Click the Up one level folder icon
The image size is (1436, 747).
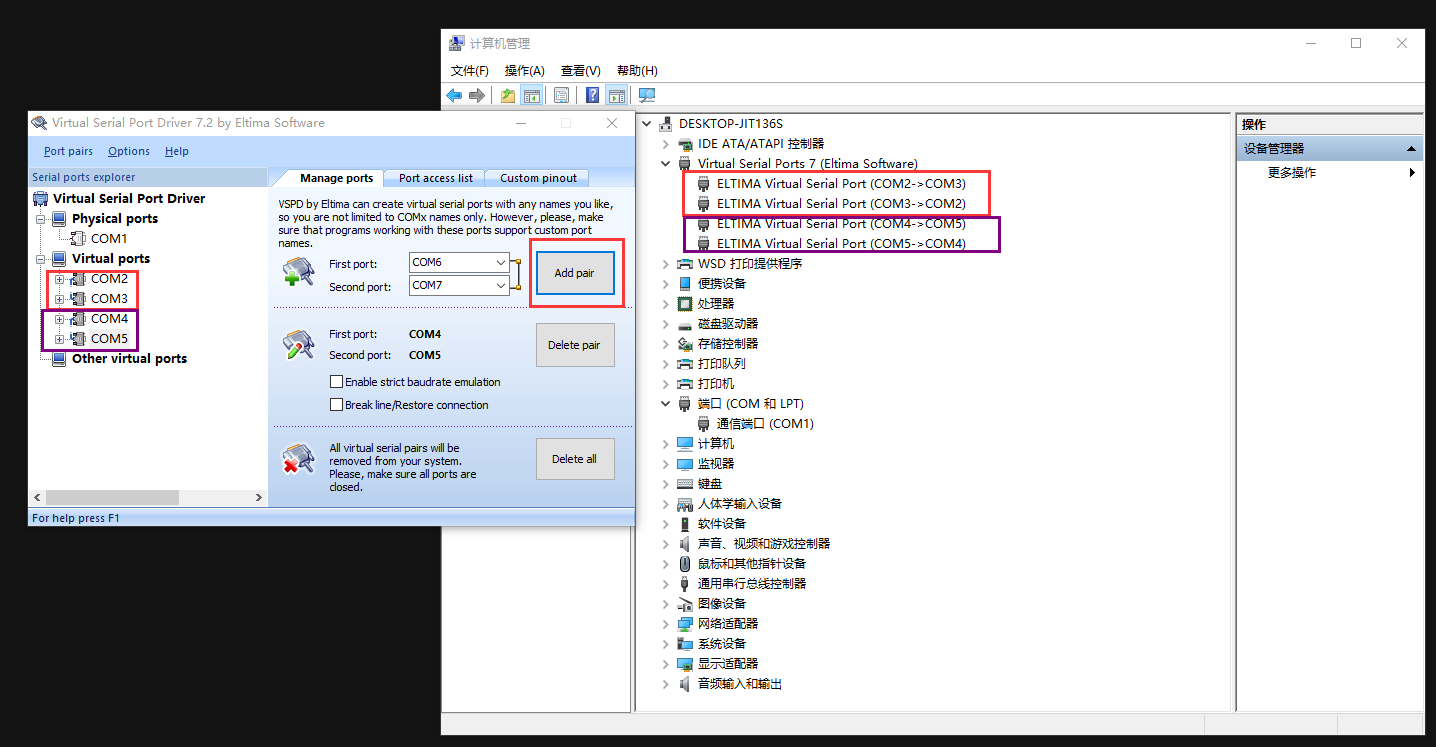click(x=508, y=96)
